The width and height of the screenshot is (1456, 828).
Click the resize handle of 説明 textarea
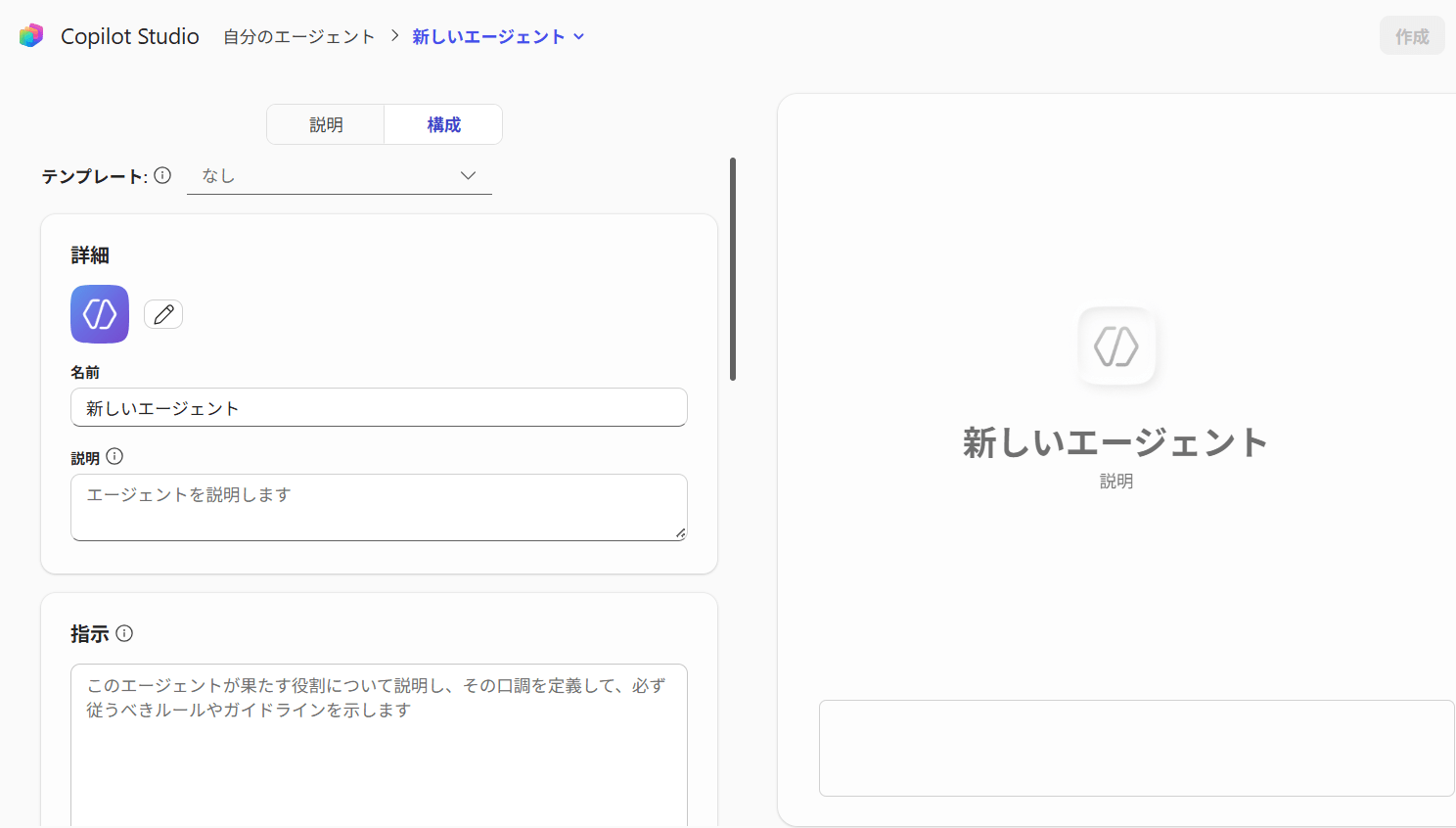tap(680, 533)
